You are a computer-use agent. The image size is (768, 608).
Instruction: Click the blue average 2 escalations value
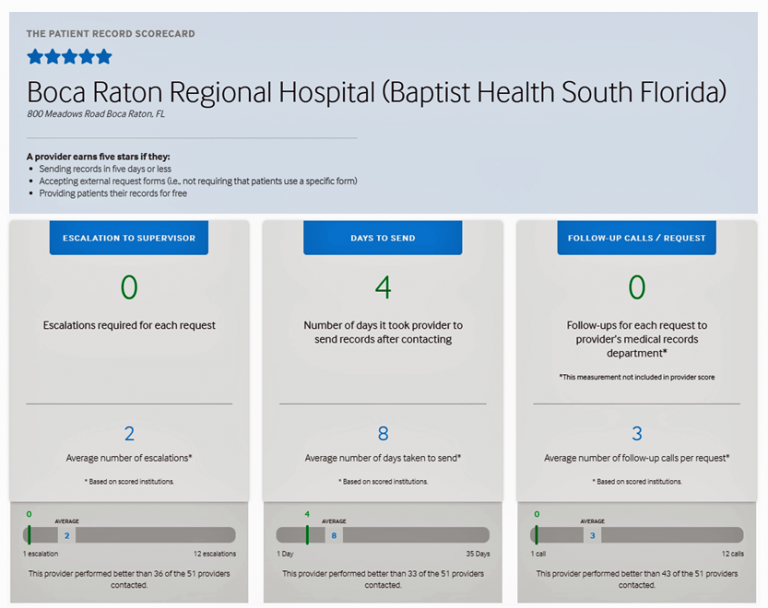click(x=129, y=434)
